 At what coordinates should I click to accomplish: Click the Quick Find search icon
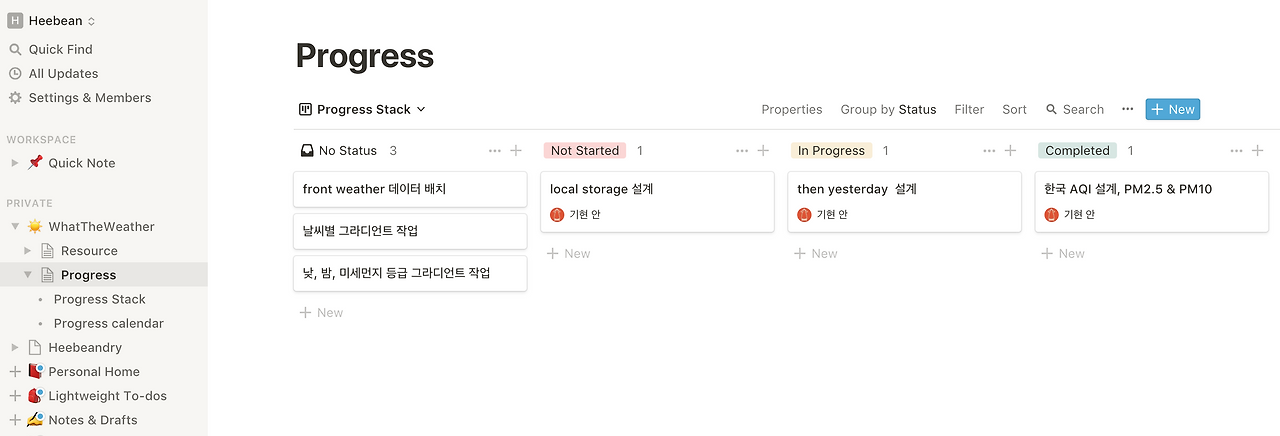click(15, 49)
